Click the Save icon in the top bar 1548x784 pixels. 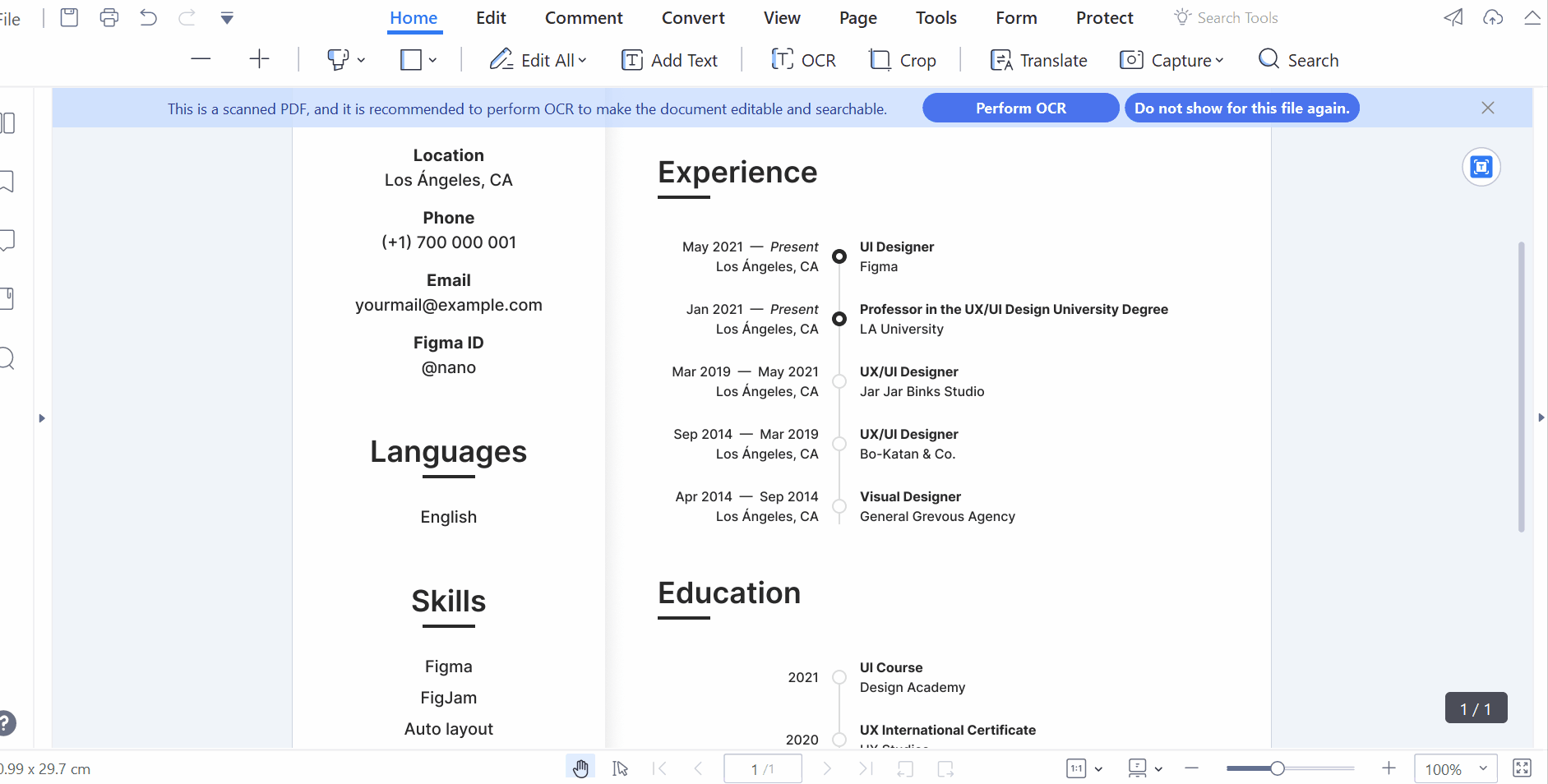[x=70, y=17]
